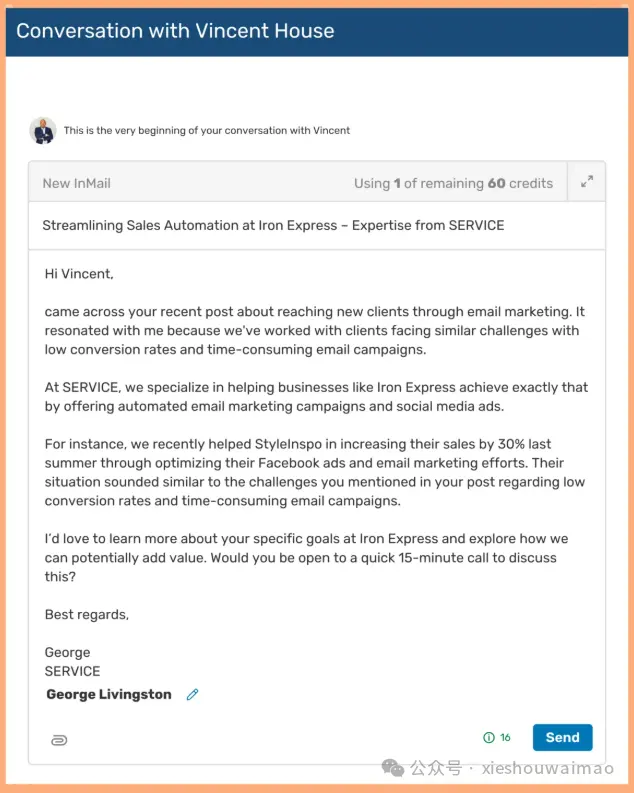
Task: Place cursor on the "Best regards," line
Action: click(x=87, y=614)
